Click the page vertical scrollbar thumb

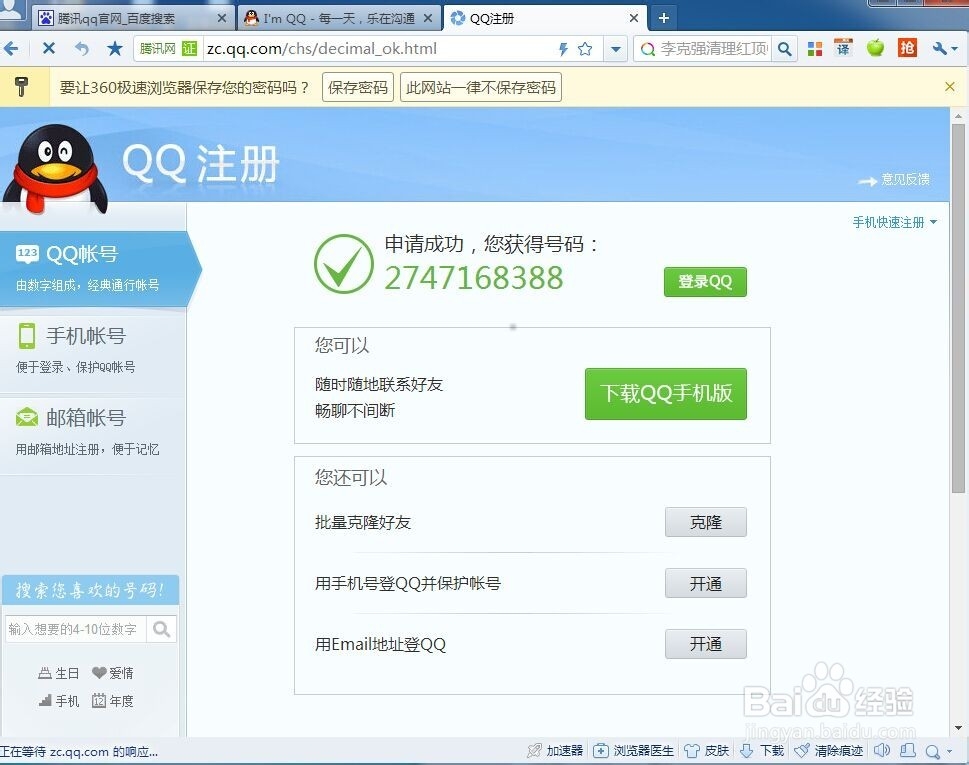958,308
